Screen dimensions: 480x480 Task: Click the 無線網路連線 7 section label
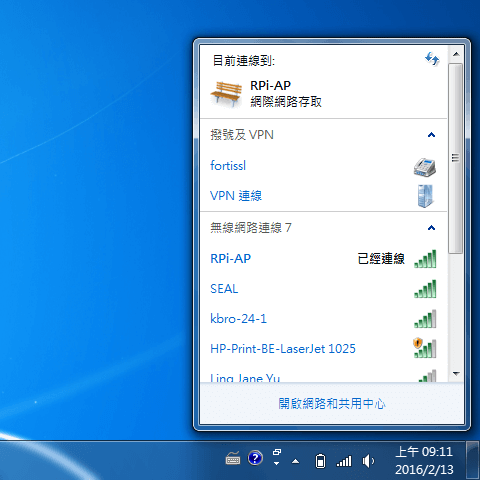pyautogui.click(x=251, y=228)
